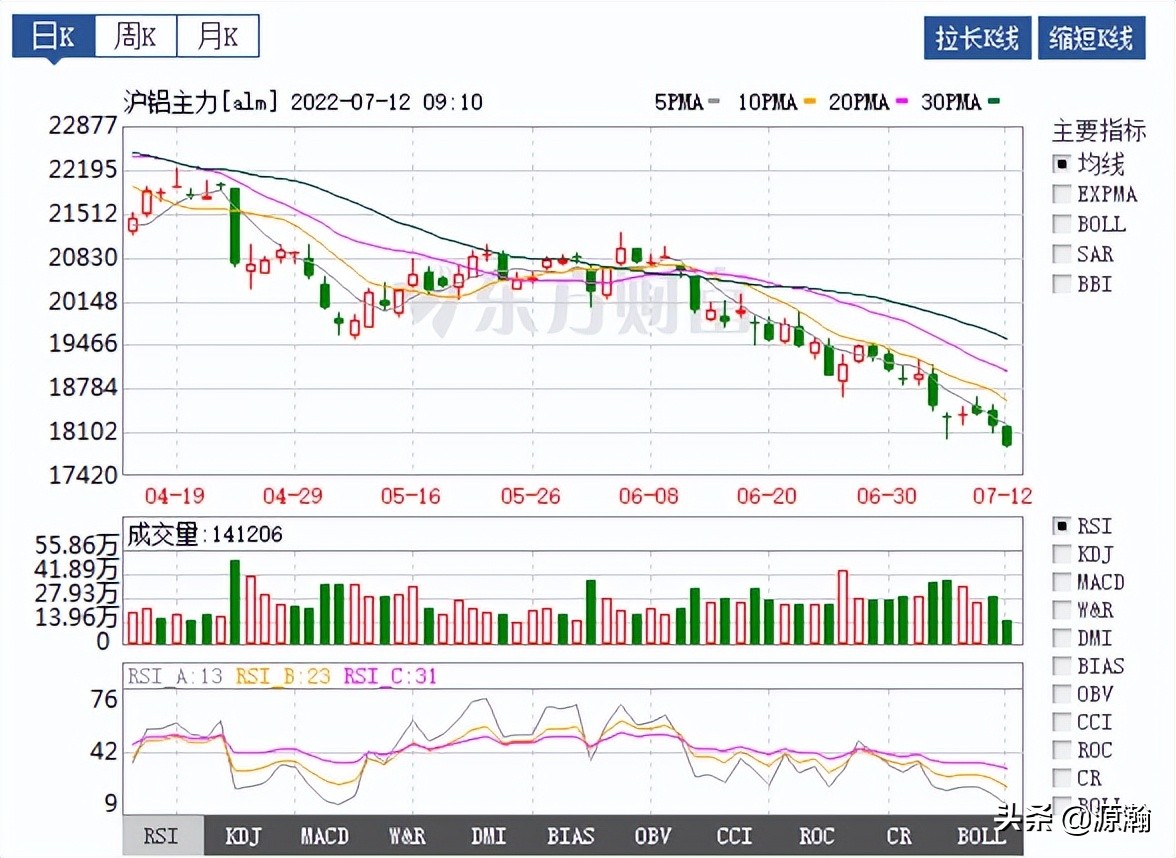1176x858 pixels.
Task: Click the 成交量:141206 volume label
Action: [205, 535]
